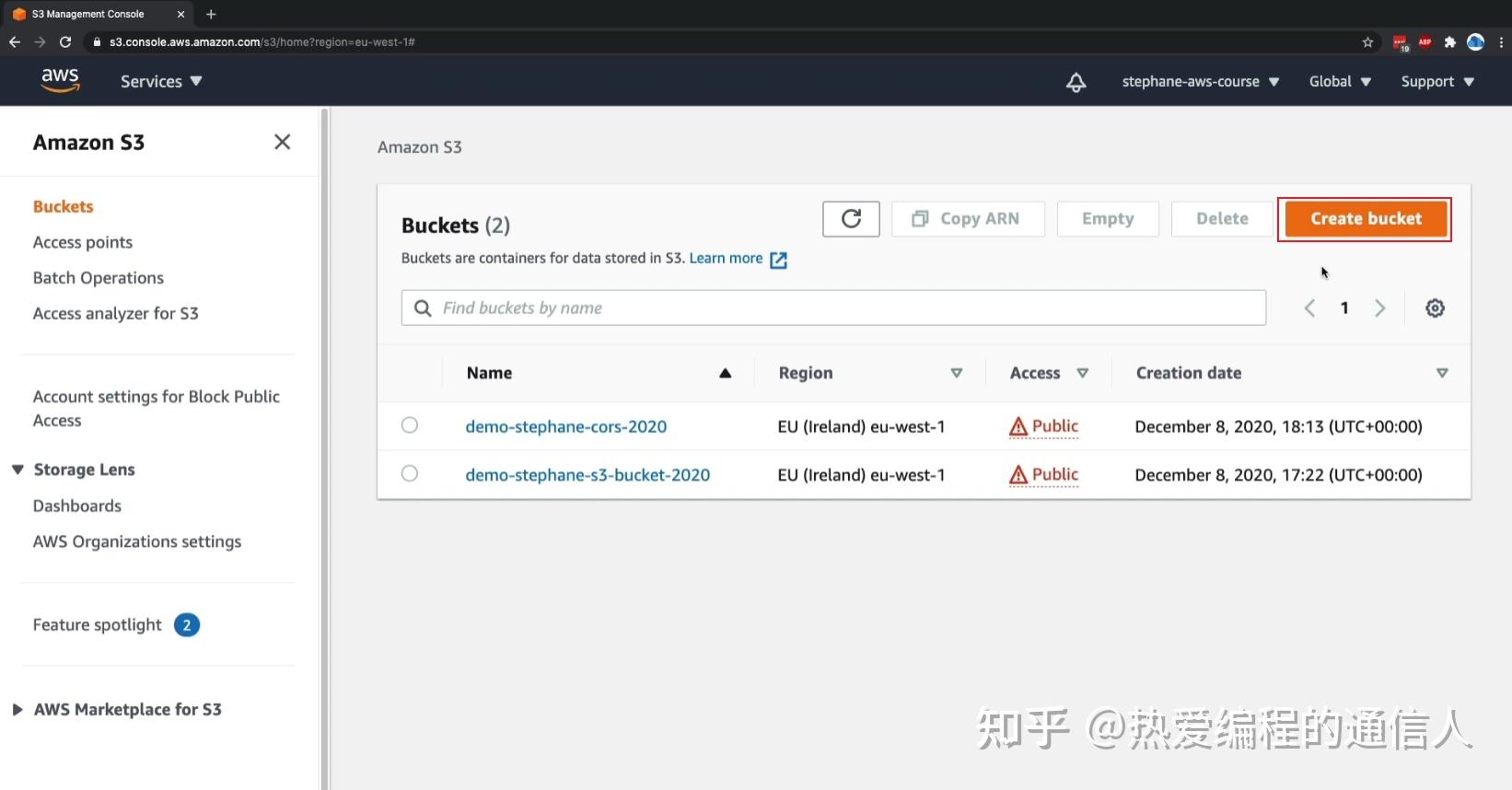Sort by Access column arrow
Screen dimensions: 1512x790
click(1083, 373)
